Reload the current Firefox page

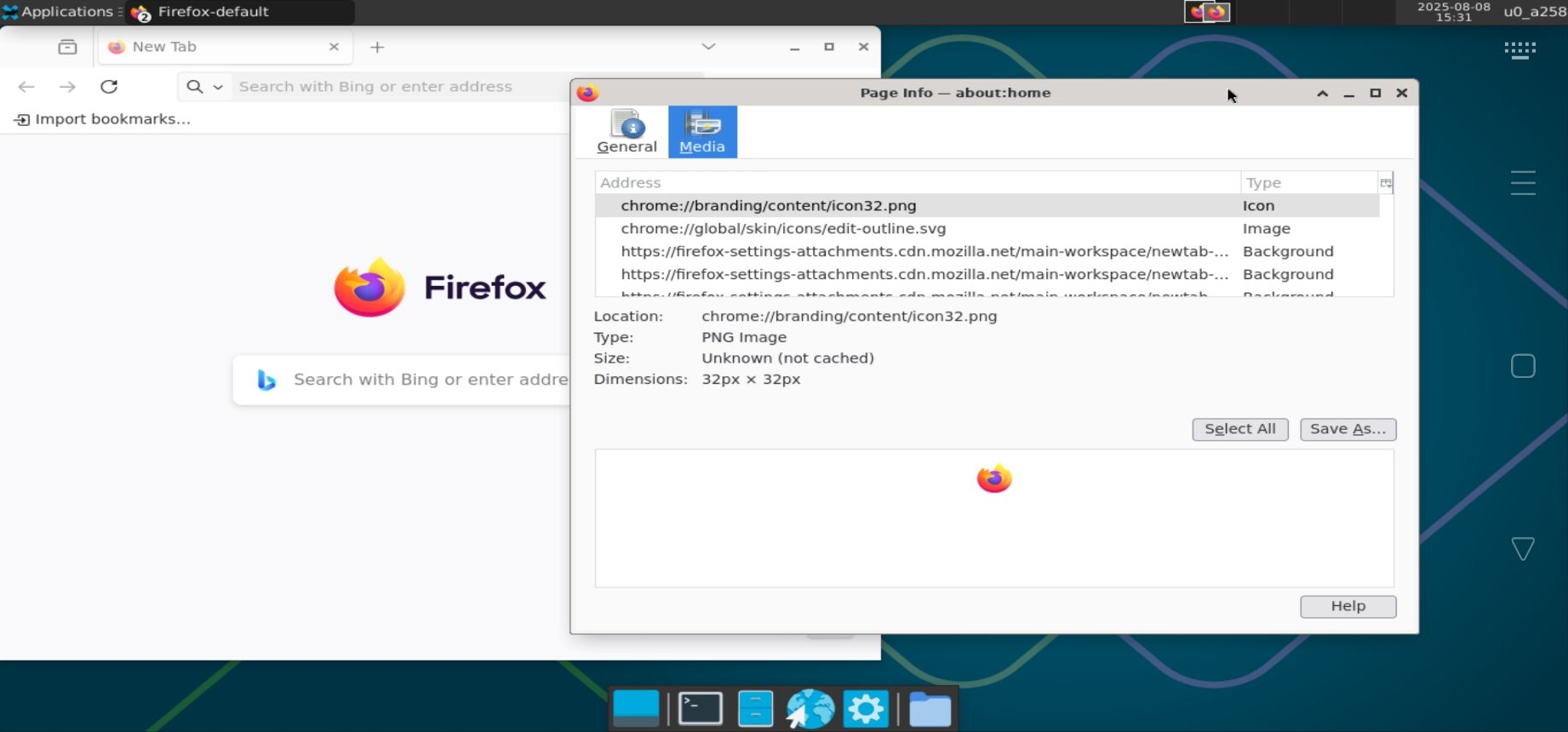coord(109,87)
